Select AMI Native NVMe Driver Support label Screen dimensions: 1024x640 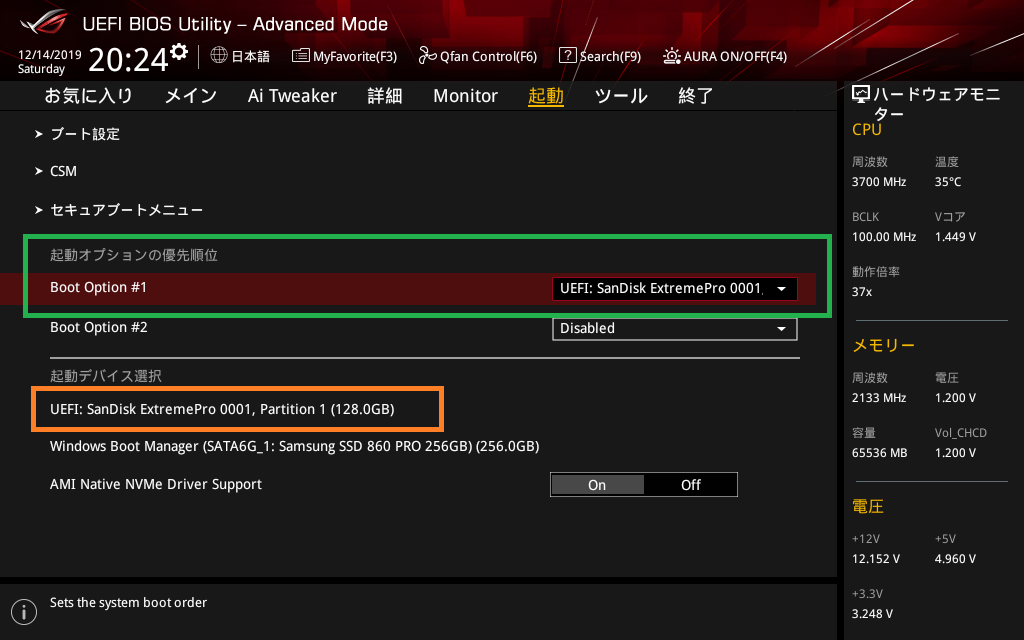[x=155, y=485]
